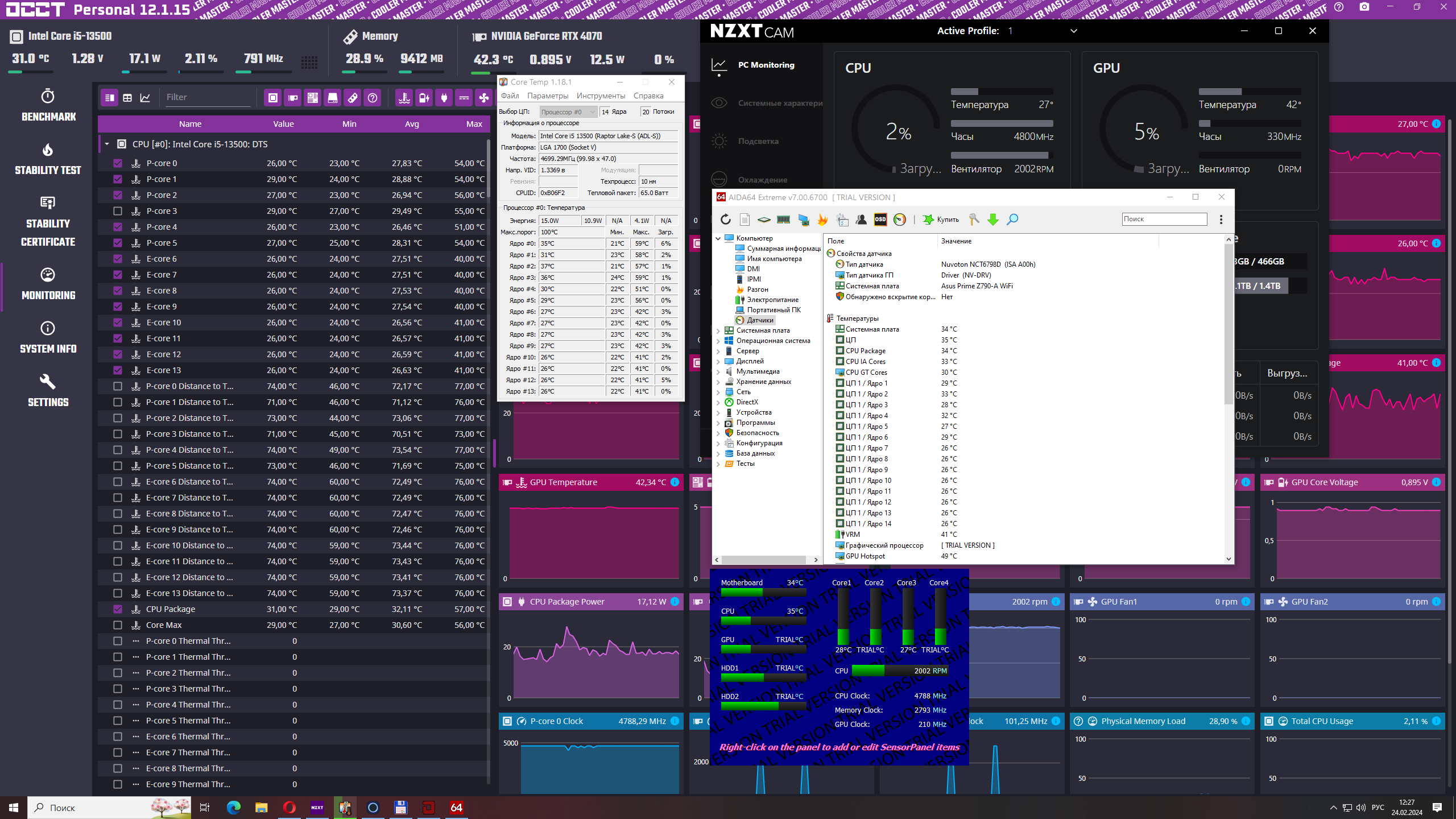Click the OCCT screenshot camera icon
1456x819 pixels.
(x=1364, y=7)
